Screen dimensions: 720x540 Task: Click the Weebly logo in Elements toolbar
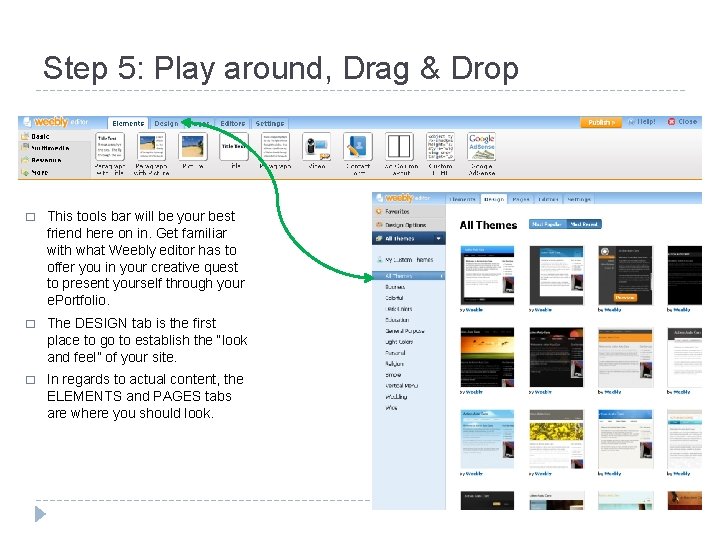[x=51, y=122]
